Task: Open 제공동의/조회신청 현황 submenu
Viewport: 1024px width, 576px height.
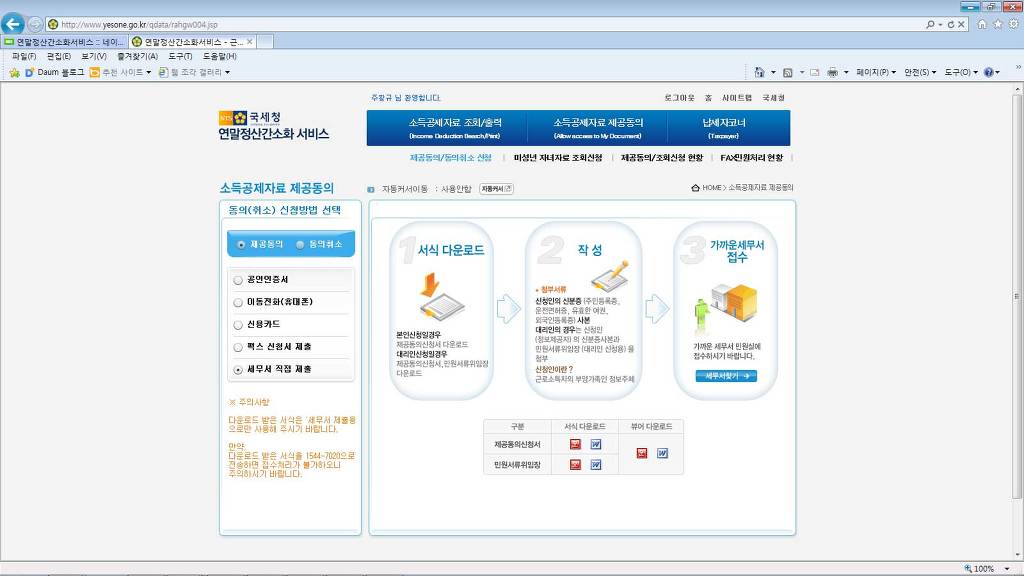Action: tap(662, 158)
